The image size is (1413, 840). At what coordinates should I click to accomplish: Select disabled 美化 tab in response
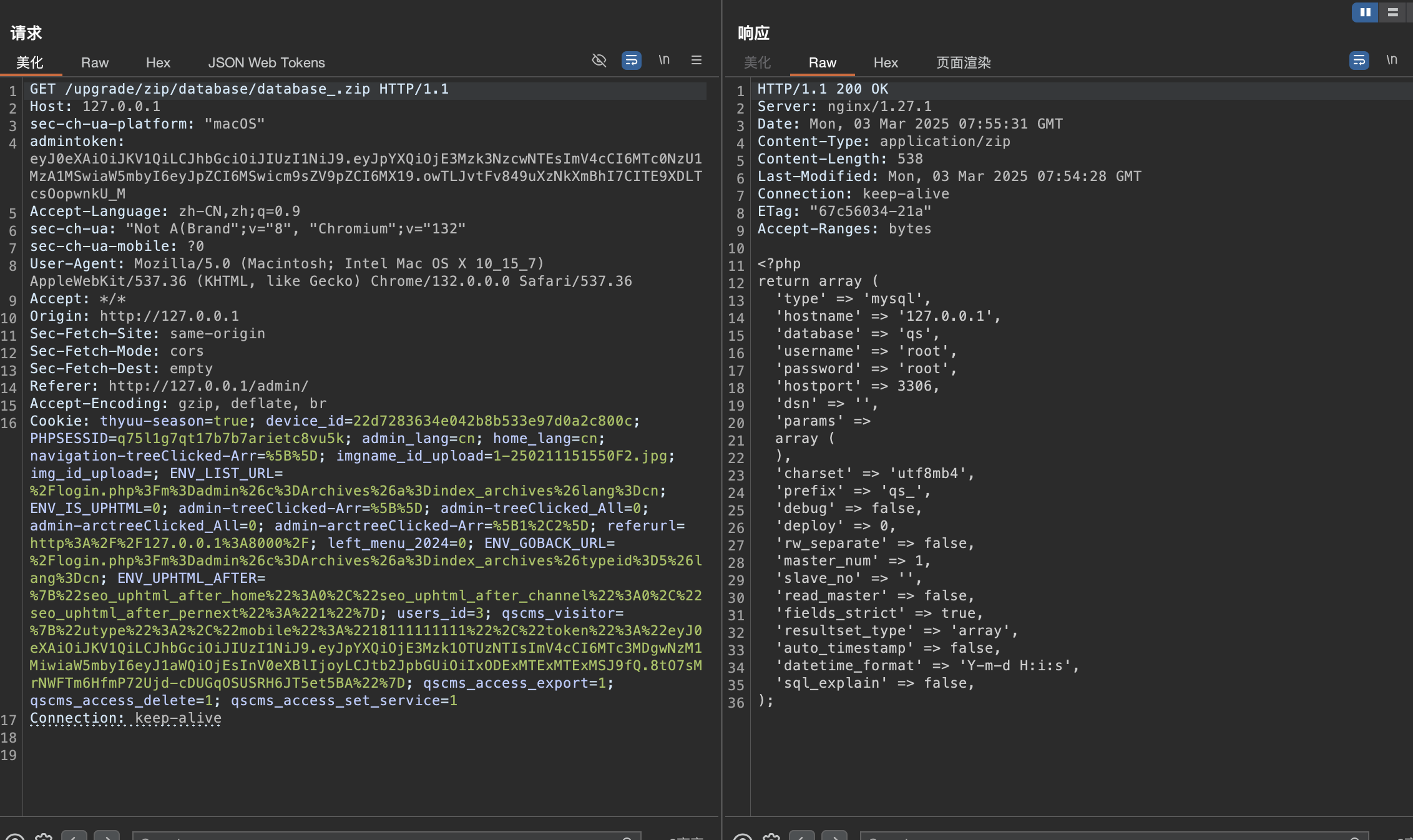coord(757,62)
